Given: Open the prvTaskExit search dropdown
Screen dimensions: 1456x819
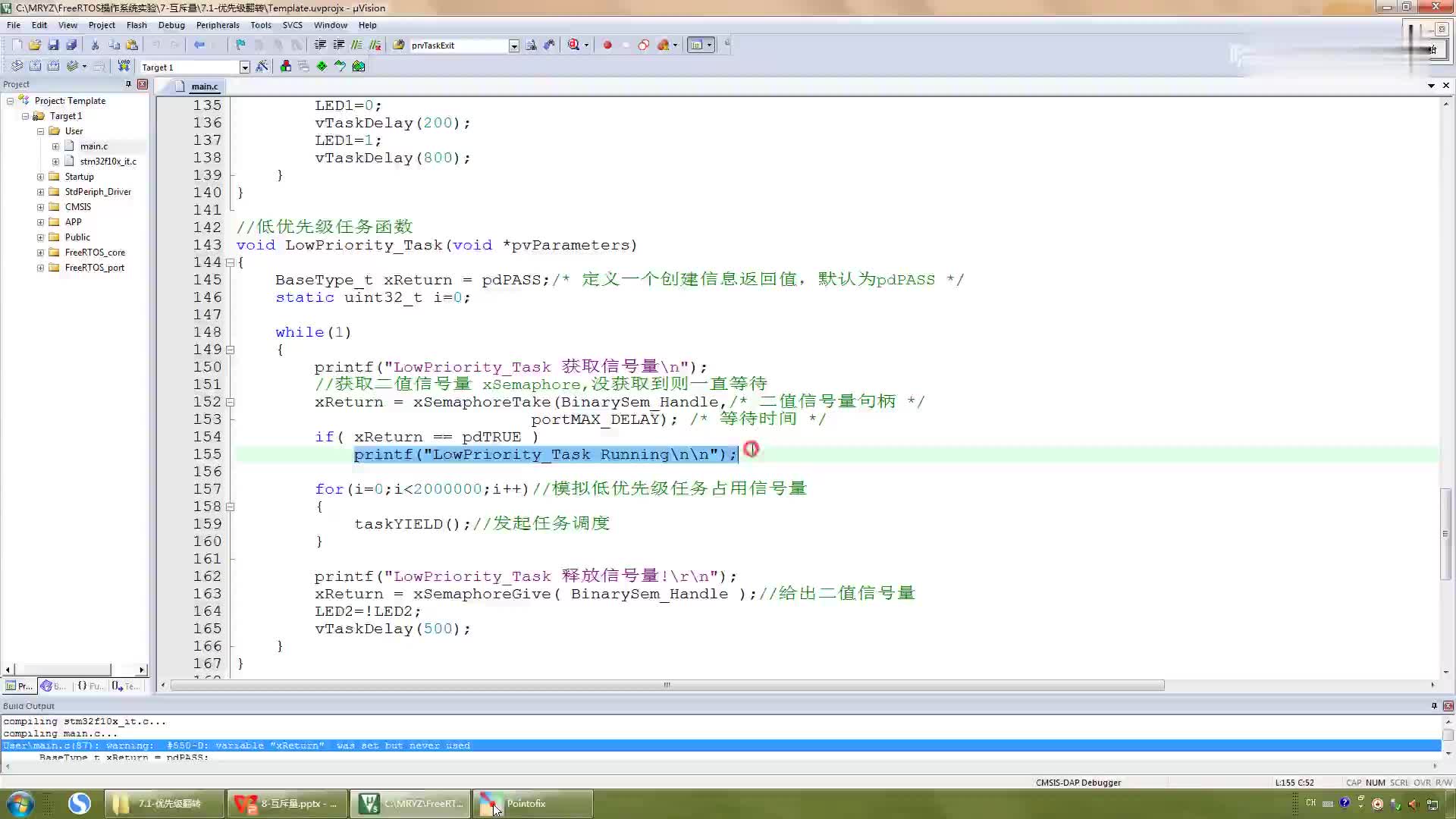Looking at the screenshot, I should (513, 45).
